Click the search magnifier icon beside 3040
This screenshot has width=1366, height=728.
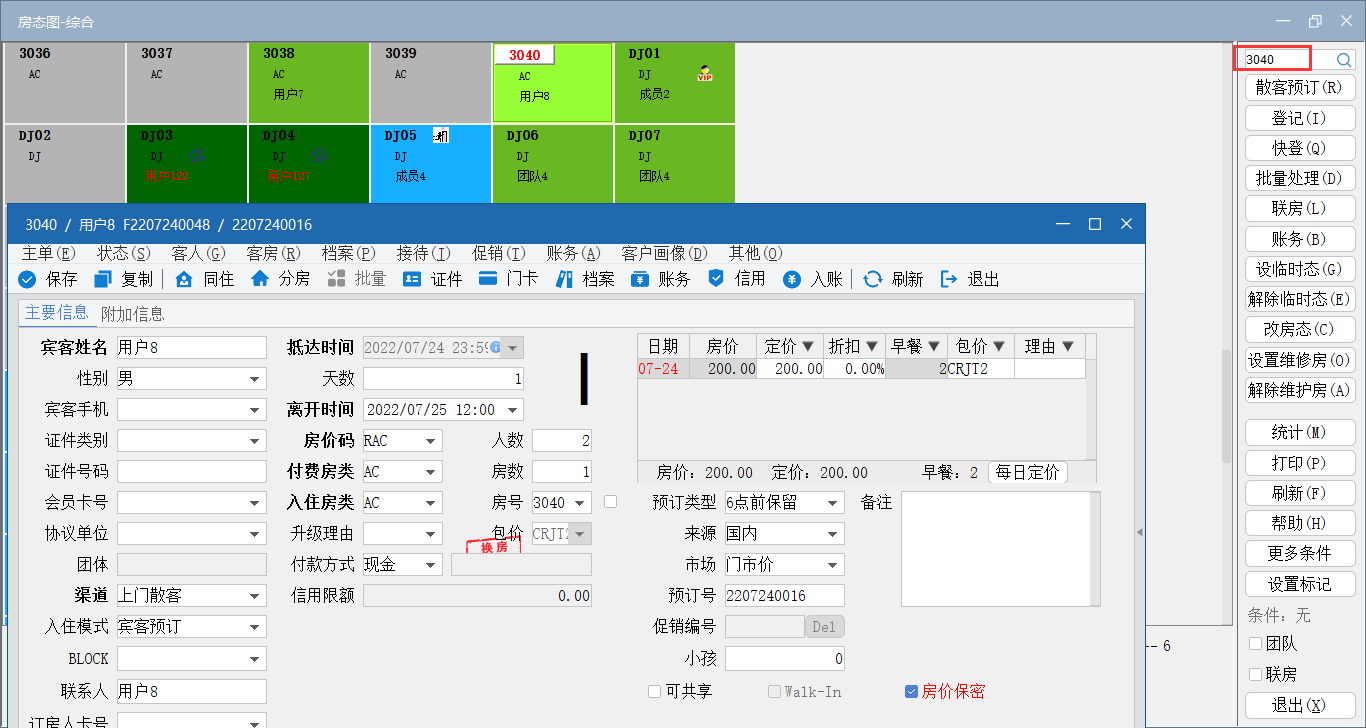(x=1343, y=60)
